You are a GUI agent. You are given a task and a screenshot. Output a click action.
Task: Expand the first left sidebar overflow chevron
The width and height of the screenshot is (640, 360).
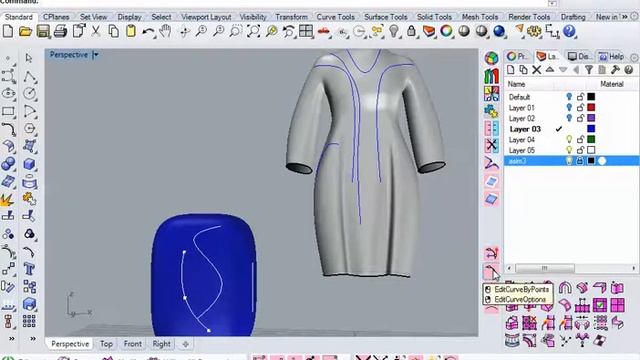(x=11, y=338)
